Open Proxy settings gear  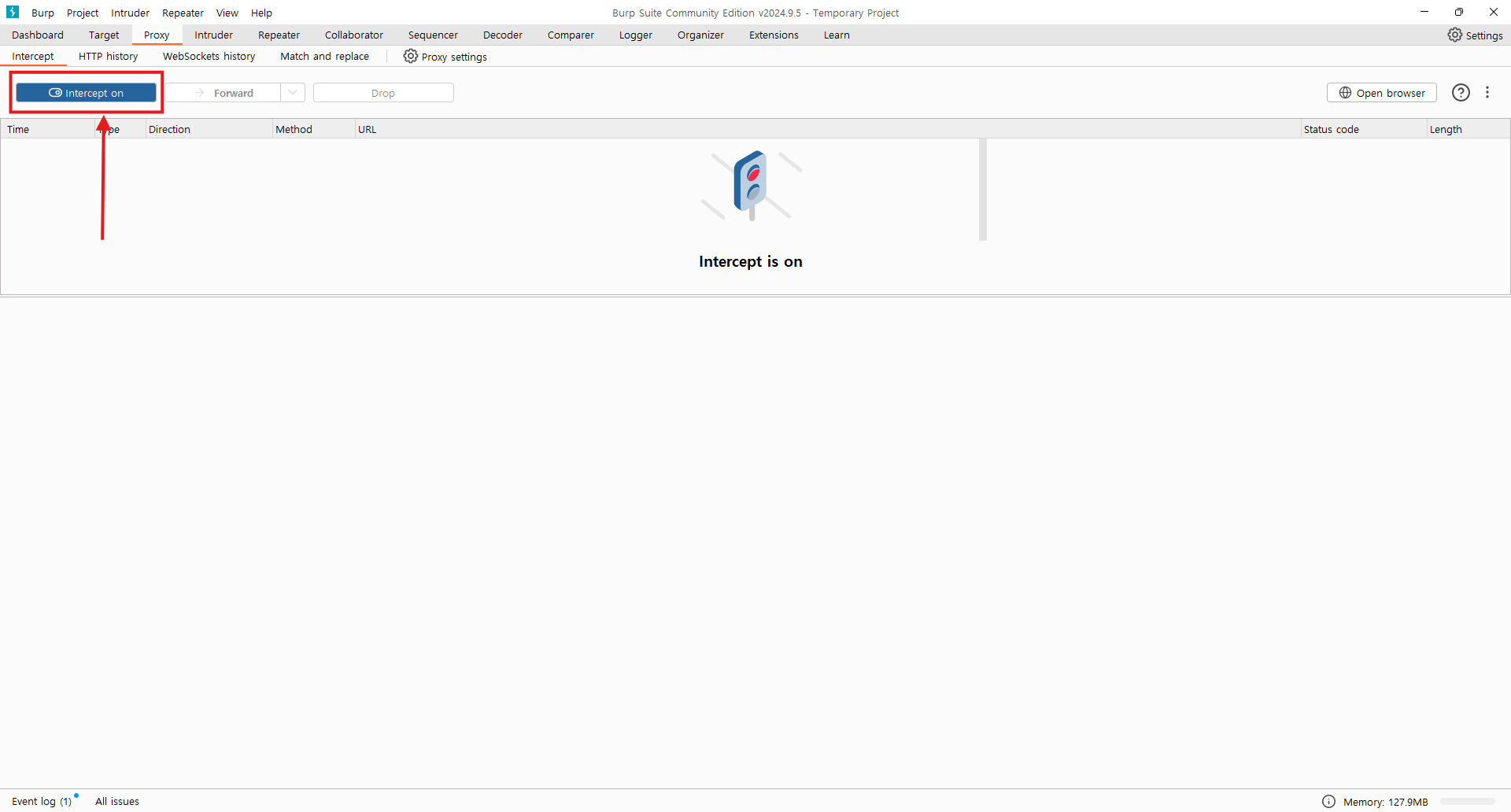pyautogui.click(x=411, y=56)
